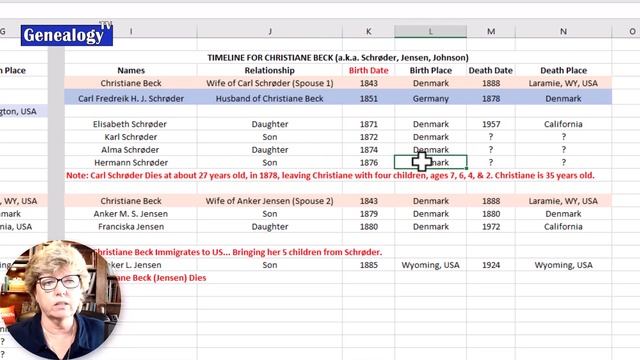640x360 pixels.
Task: Select 'Karl Schrøder' cell
Action: [x=131, y=137]
